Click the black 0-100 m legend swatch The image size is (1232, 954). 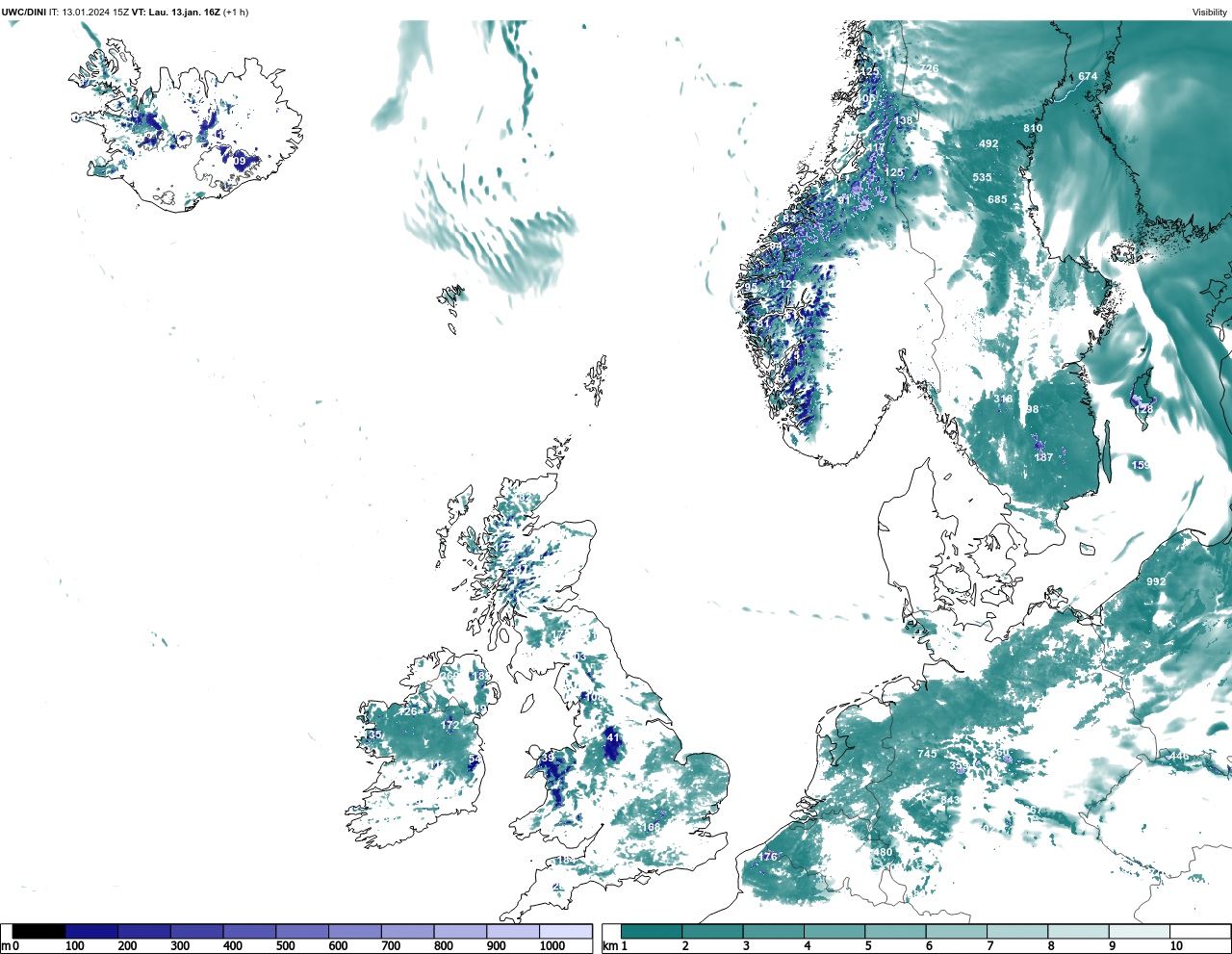click(x=38, y=931)
